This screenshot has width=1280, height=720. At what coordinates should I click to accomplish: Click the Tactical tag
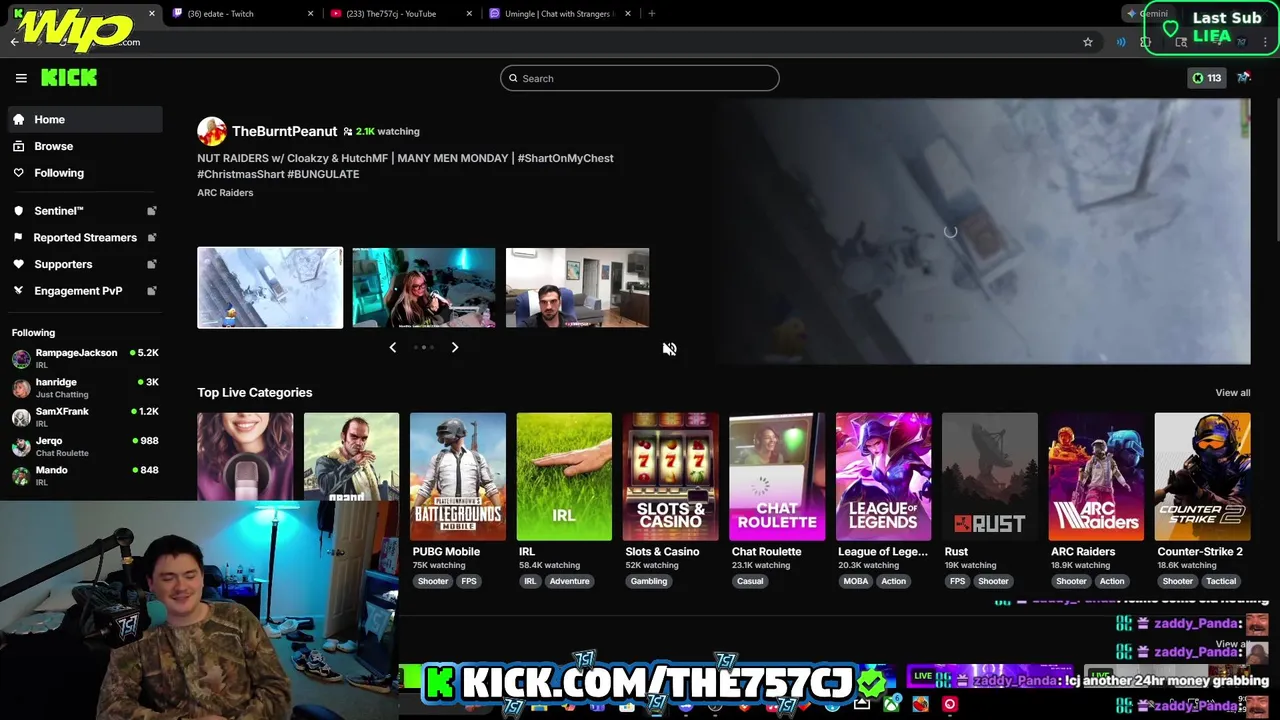pos(1221,581)
